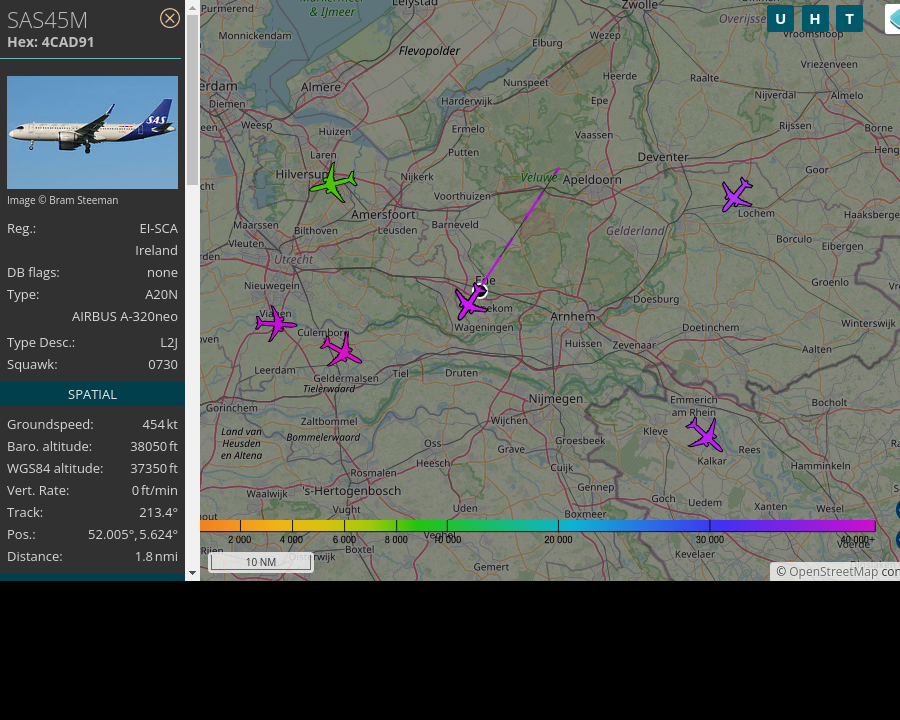Click the SPATIAL section header

click(x=92, y=394)
